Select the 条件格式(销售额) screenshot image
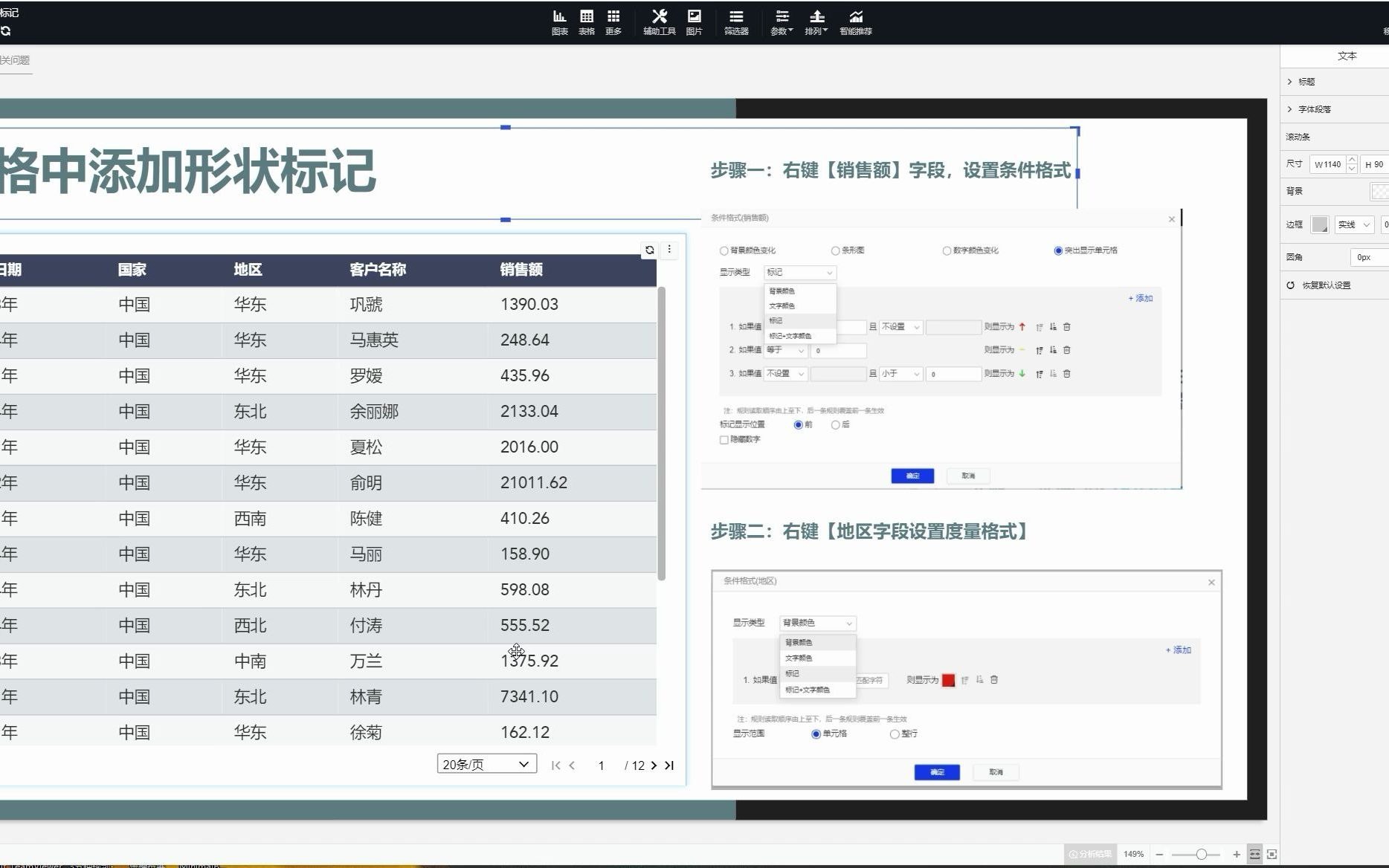Viewport: 1389px width, 868px height. [x=941, y=349]
